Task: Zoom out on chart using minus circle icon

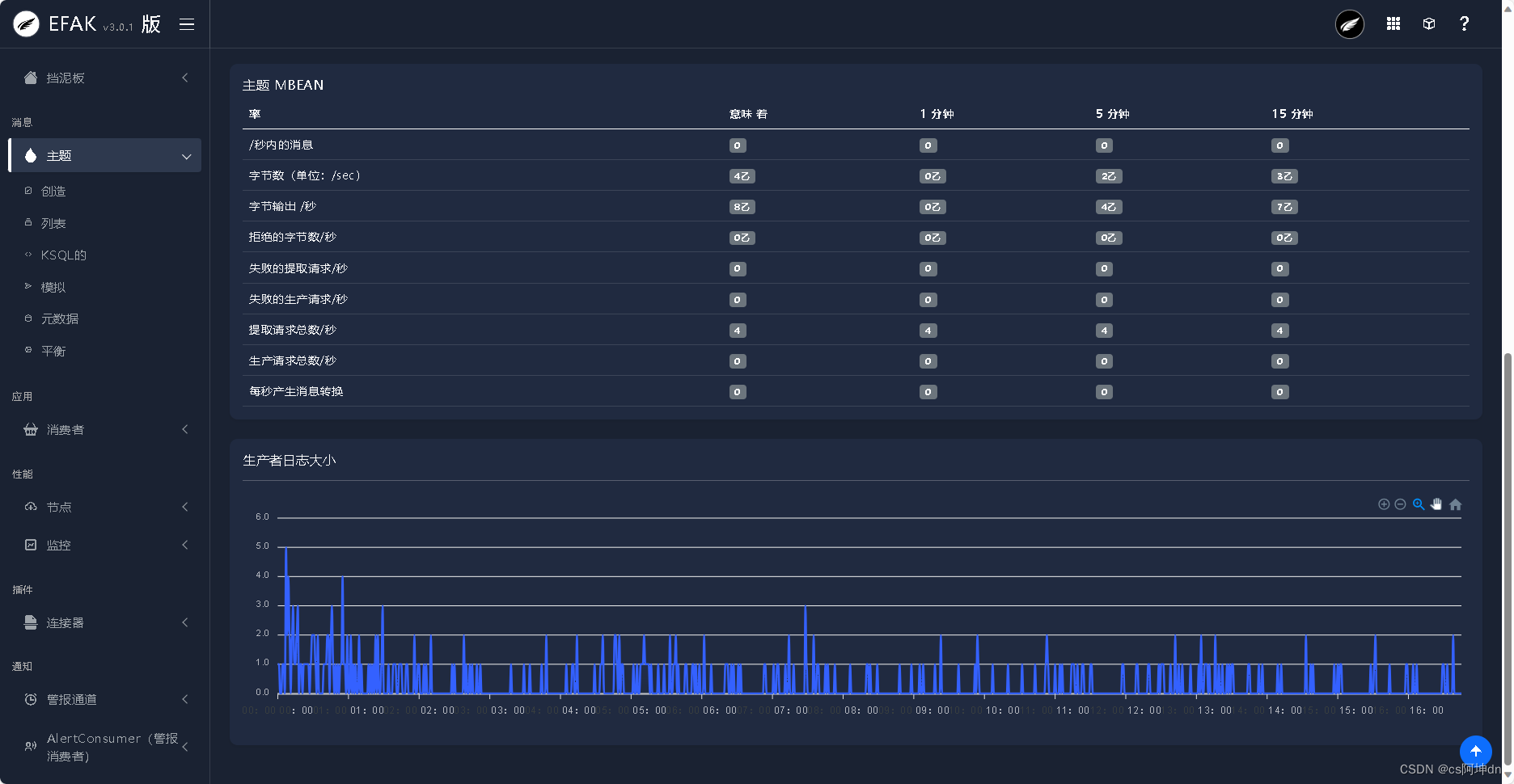Action: tap(1401, 504)
